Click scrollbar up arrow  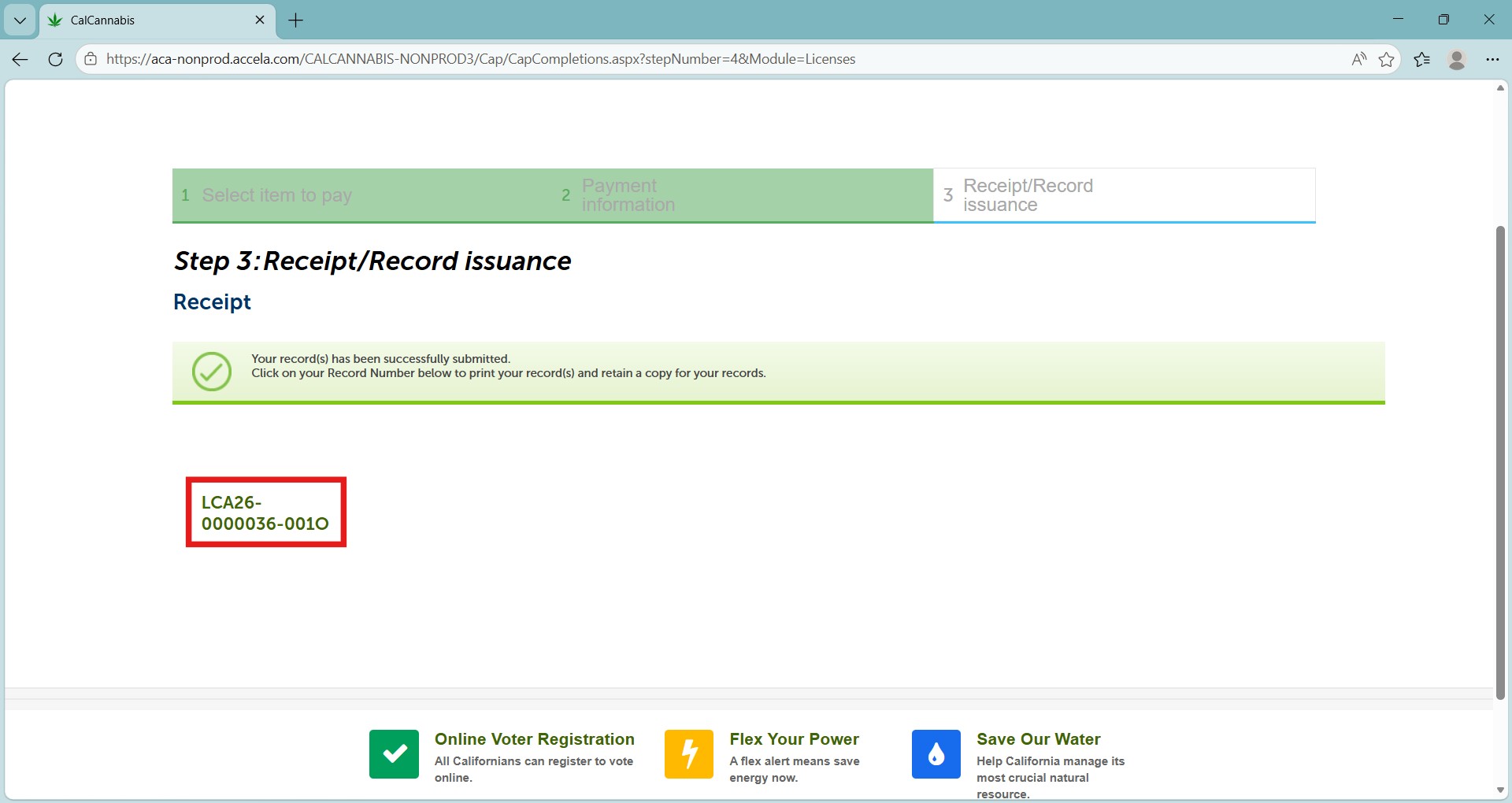[x=1500, y=88]
